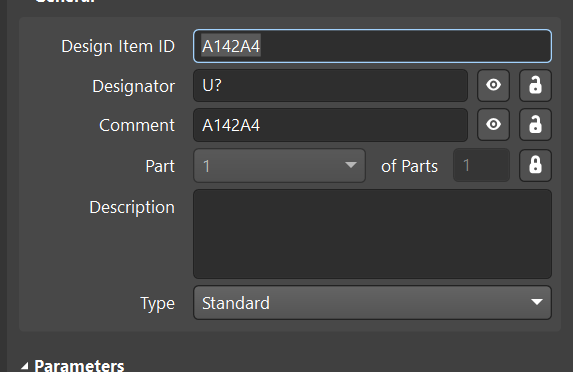Click the Designator label text
The width and height of the screenshot is (573, 372).
coord(133,86)
